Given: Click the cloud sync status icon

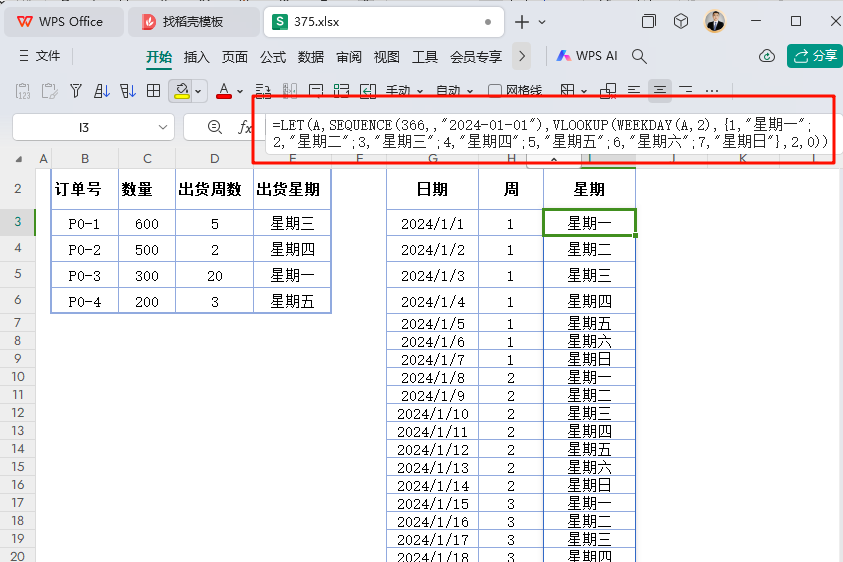Looking at the screenshot, I should tap(767, 56).
